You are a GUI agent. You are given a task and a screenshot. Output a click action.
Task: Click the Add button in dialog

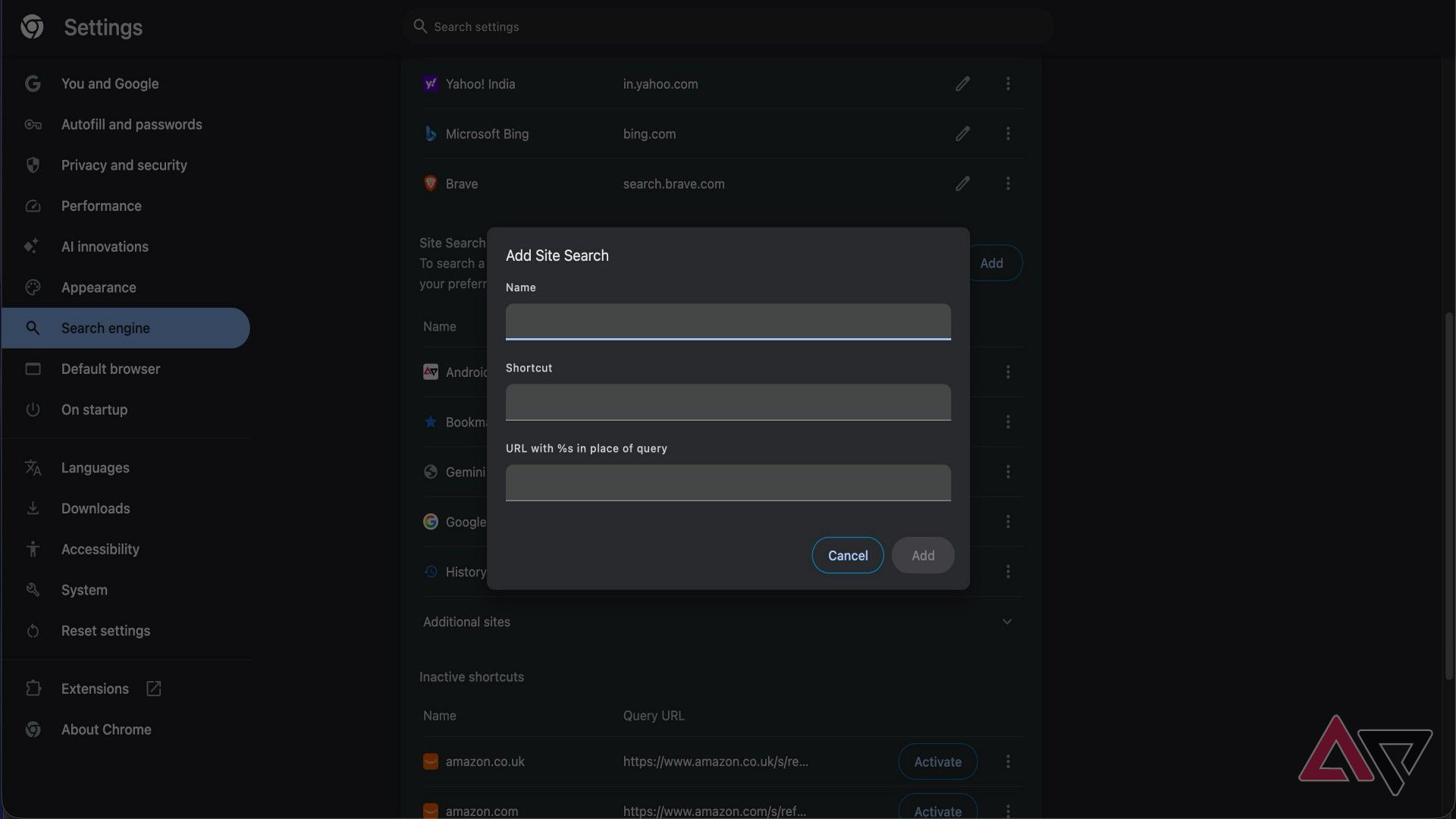point(923,556)
